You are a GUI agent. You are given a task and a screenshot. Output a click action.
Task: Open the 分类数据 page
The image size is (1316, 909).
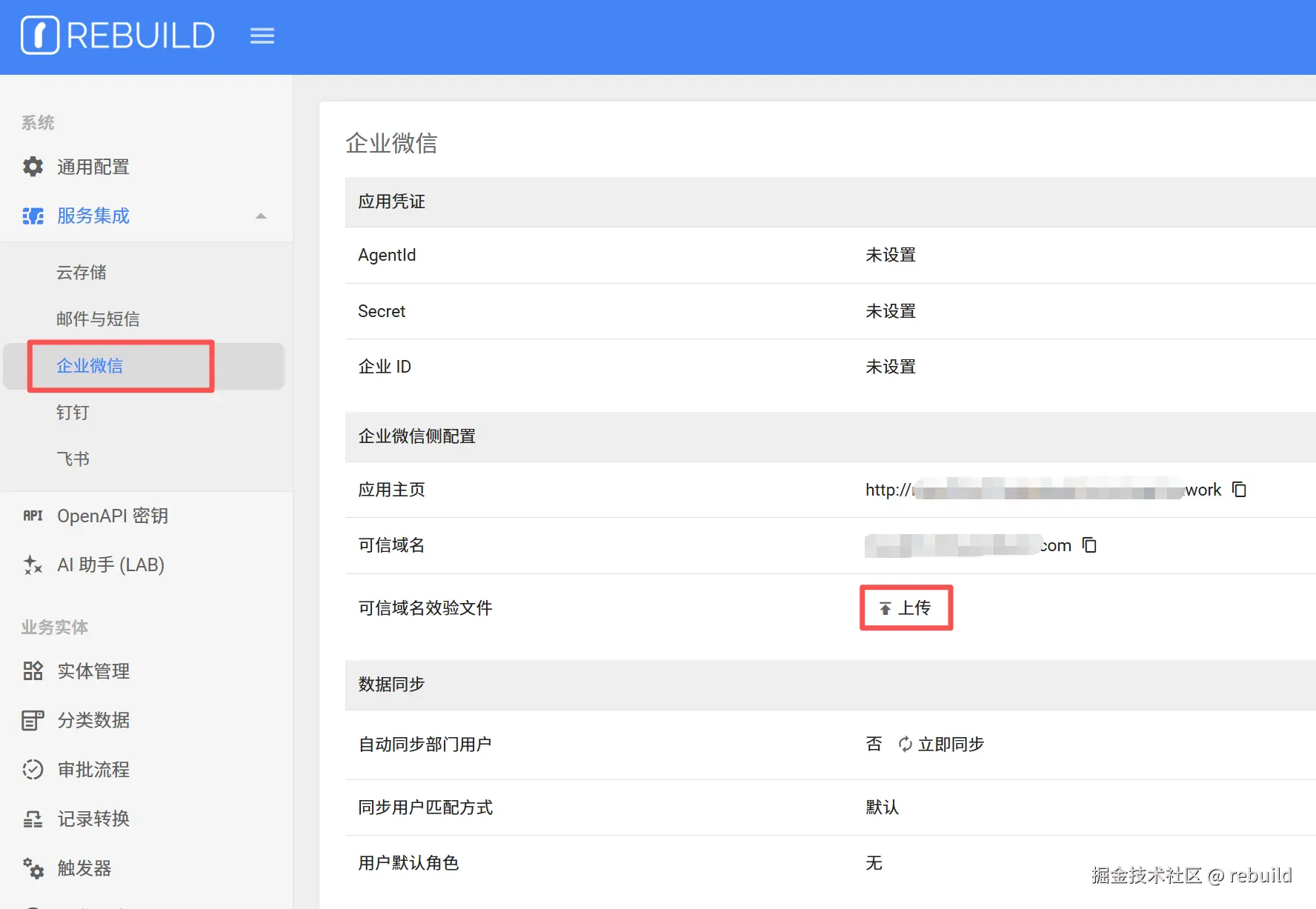(x=93, y=720)
